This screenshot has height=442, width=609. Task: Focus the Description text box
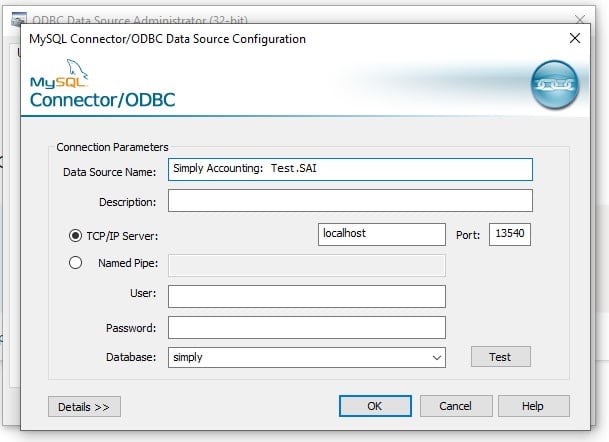tap(350, 201)
